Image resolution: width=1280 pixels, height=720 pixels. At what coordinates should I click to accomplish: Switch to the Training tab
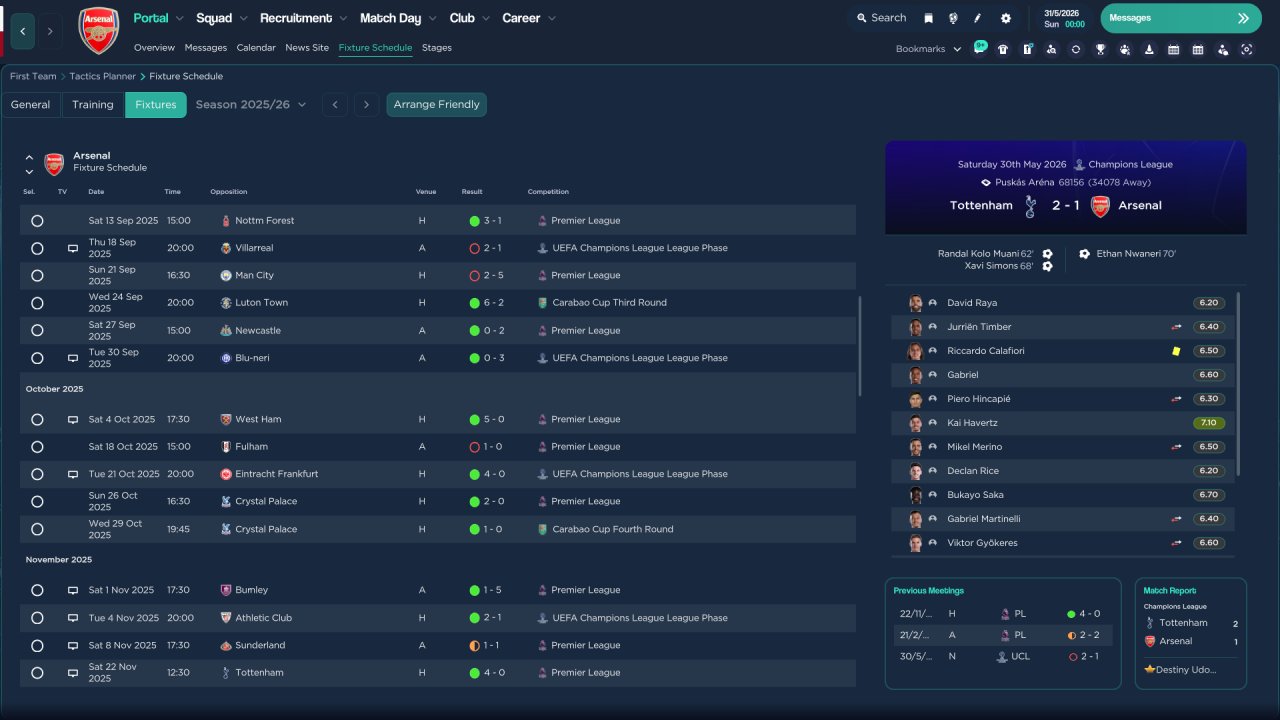[93, 105]
